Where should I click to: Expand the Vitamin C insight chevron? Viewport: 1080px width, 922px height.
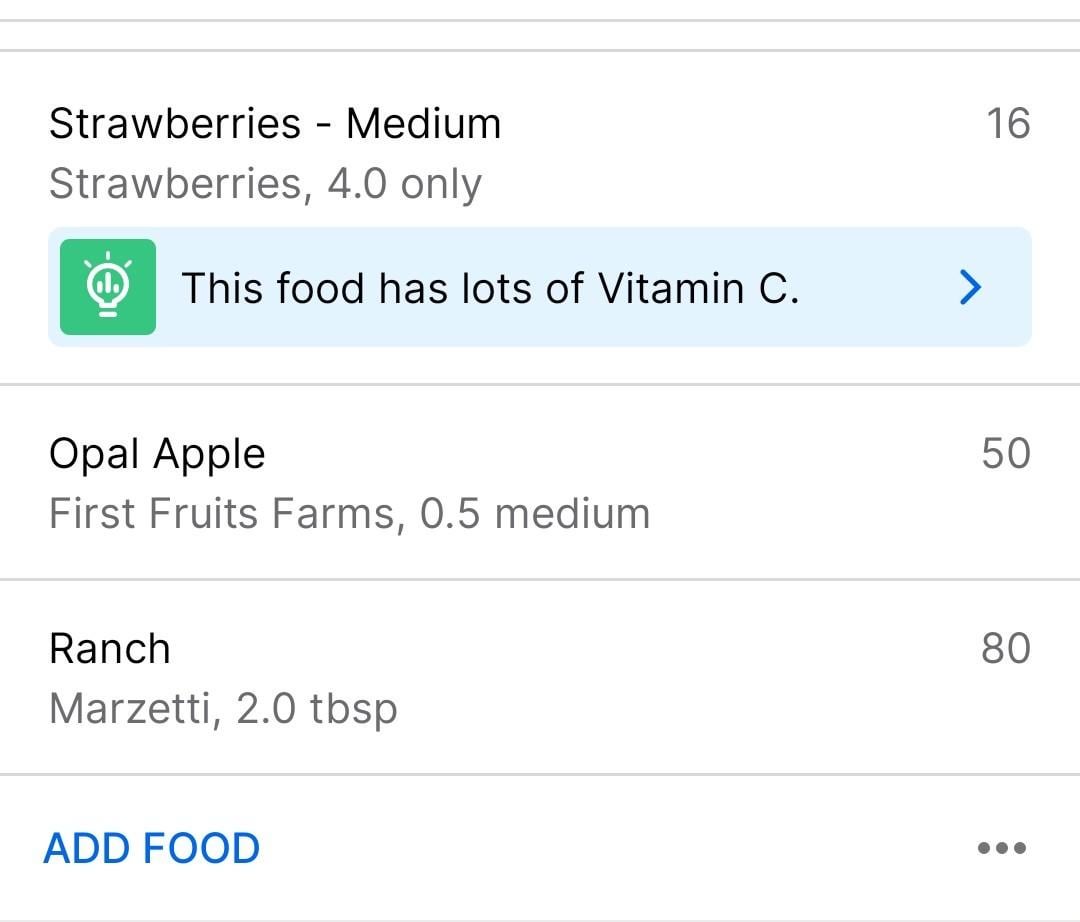970,287
